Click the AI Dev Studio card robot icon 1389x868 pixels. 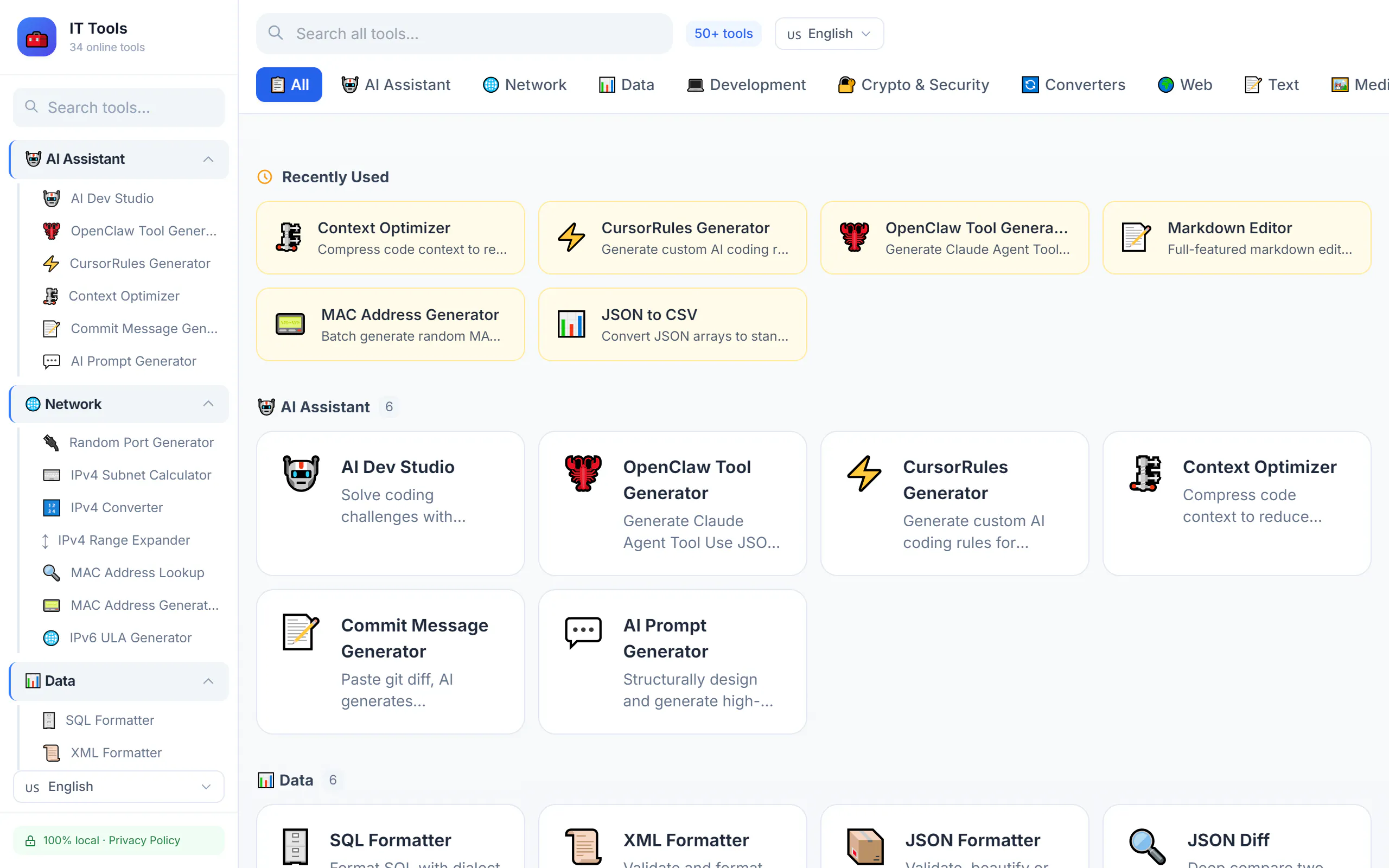tap(301, 473)
